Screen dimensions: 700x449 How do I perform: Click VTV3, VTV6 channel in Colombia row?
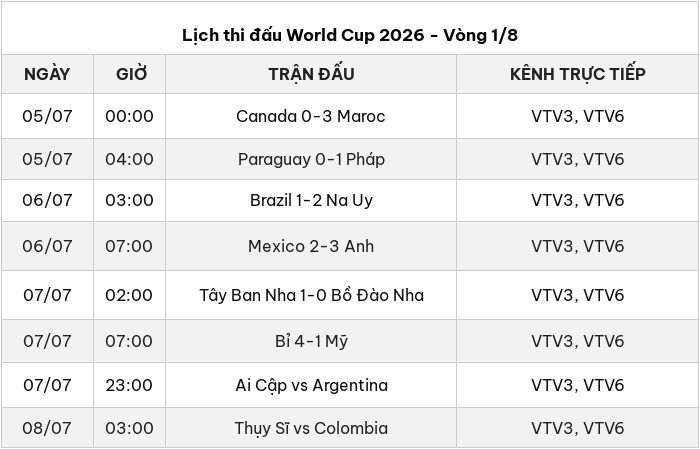(578, 428)
